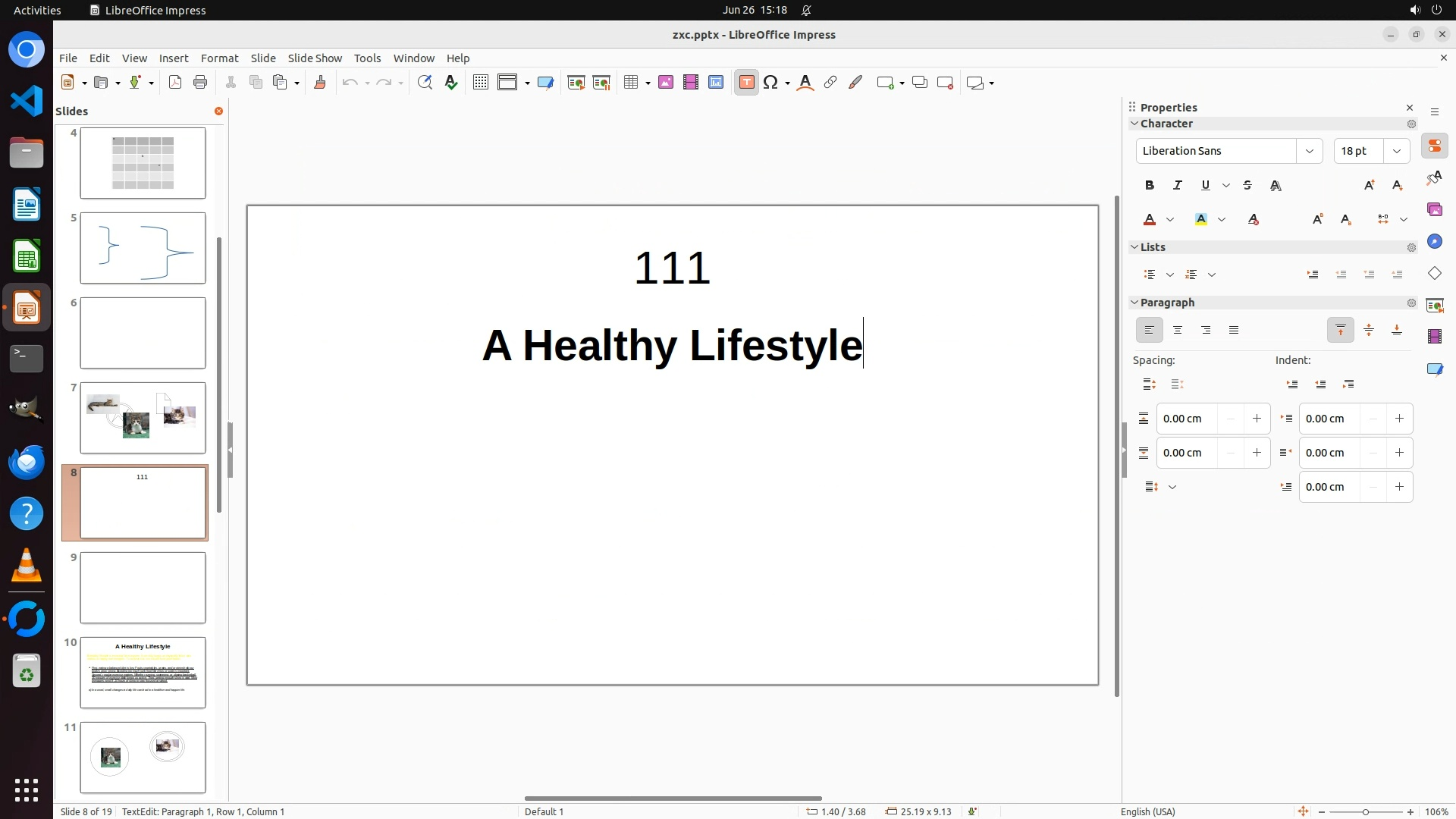Viewport: 1456px width, 819px height.
Task: Click the Clone Formatting paintbrush icon
Action: coord(319,83)
